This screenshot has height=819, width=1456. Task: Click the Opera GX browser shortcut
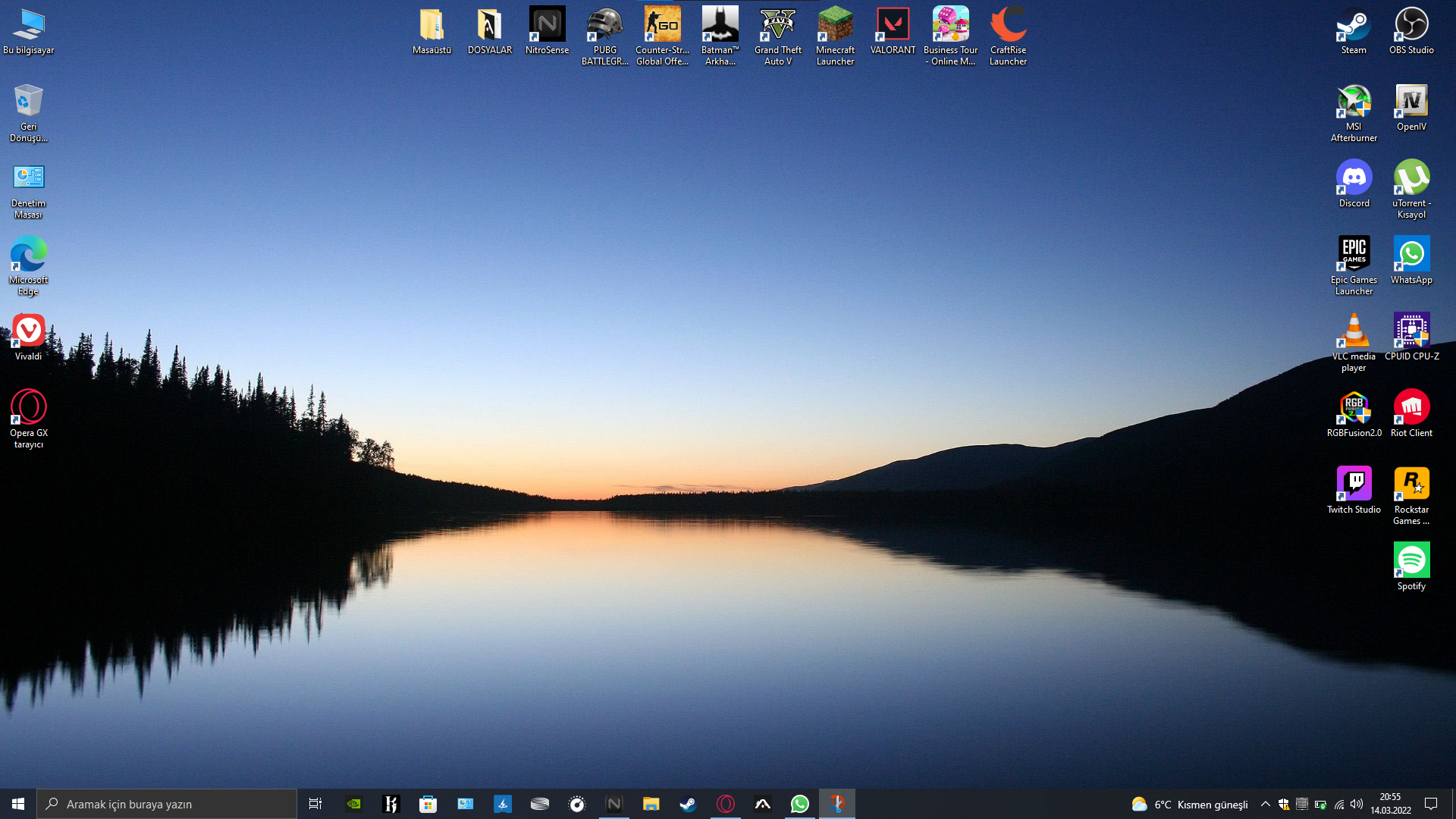pyautogui.click(x=28, y=418)
